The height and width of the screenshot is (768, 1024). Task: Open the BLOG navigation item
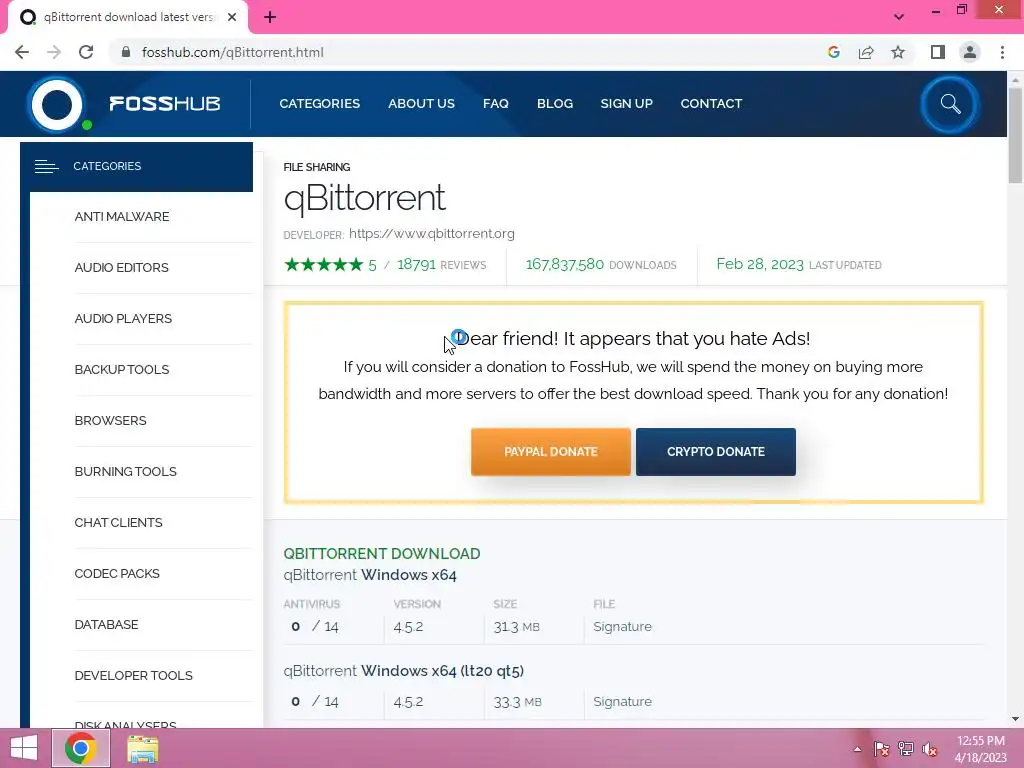click(555, 104)
